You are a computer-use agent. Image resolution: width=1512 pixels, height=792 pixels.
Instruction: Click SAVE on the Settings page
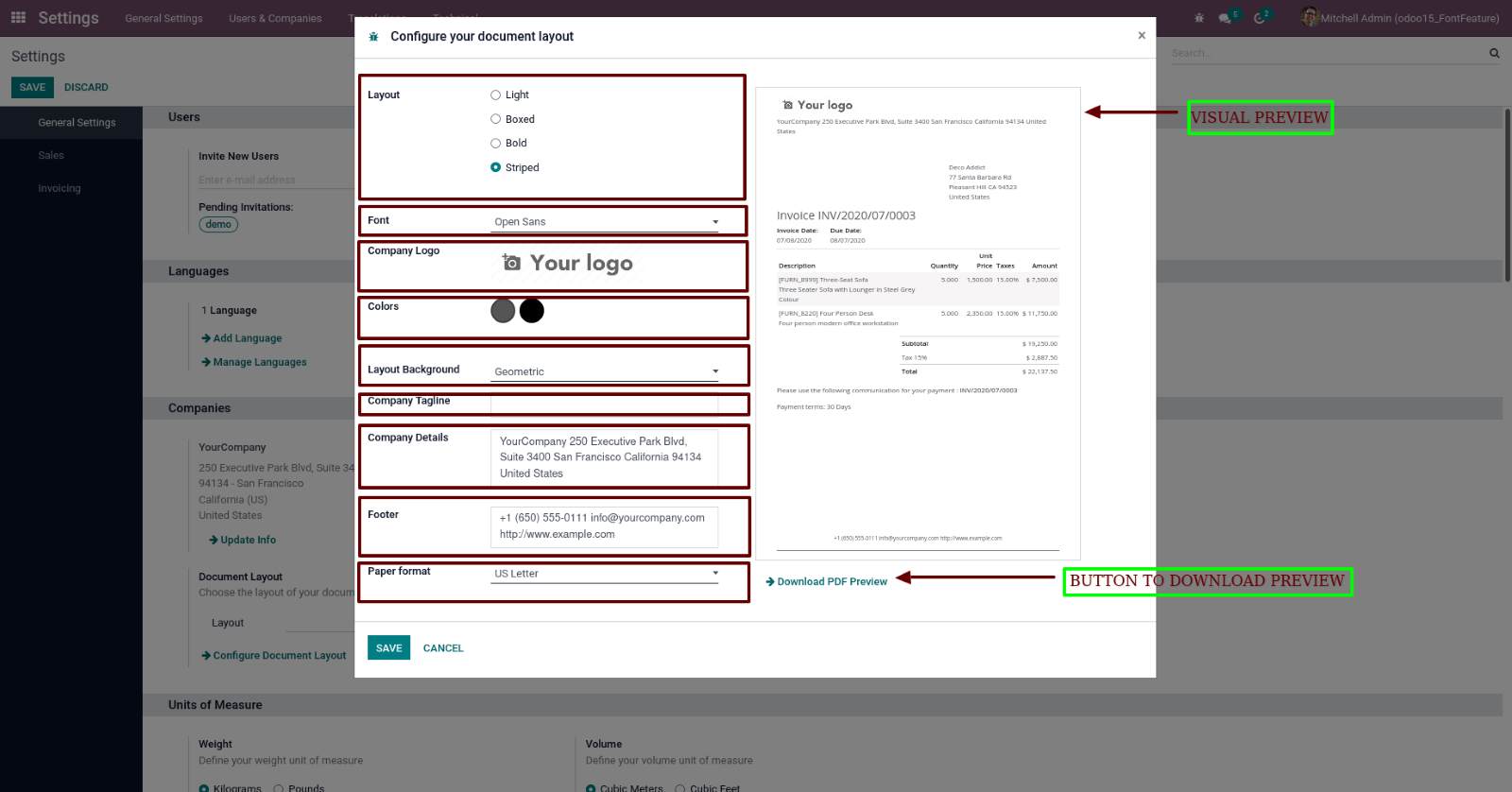click(32, 87)
